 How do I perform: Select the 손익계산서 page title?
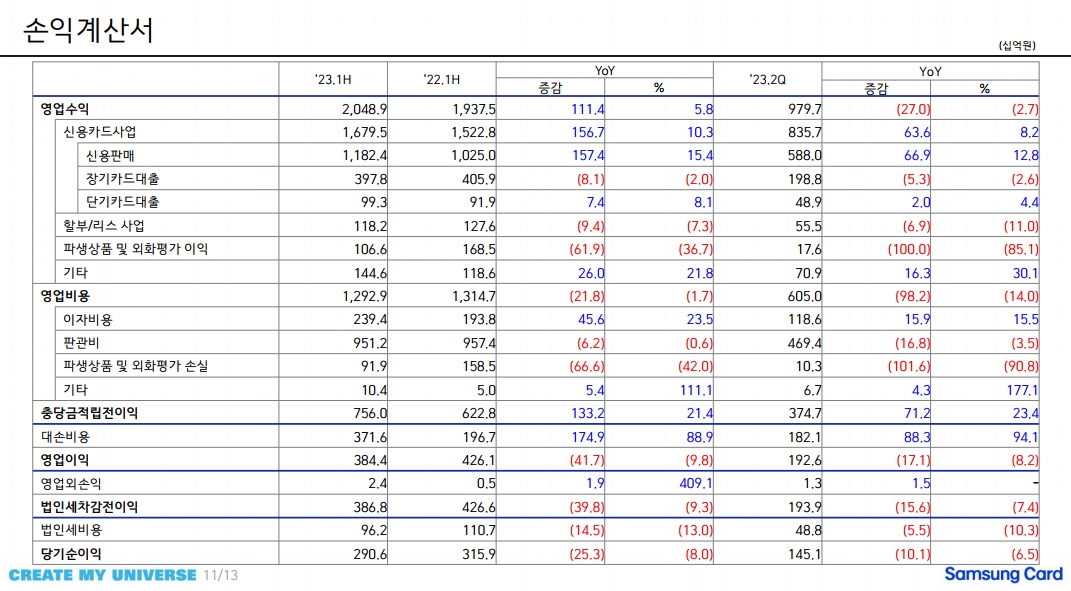[88, 31]
